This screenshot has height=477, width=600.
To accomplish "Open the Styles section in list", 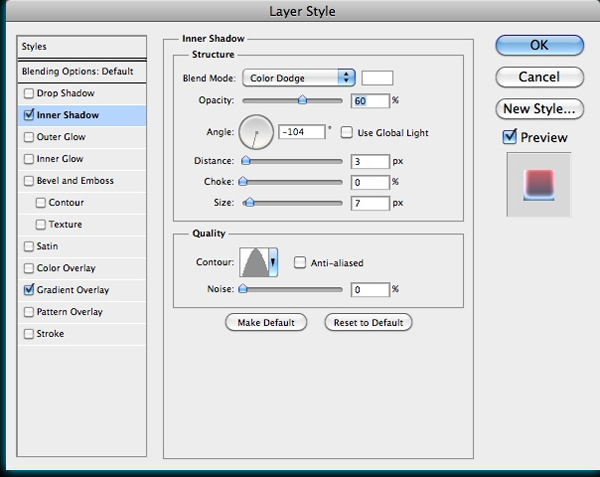I will point(36,47).
